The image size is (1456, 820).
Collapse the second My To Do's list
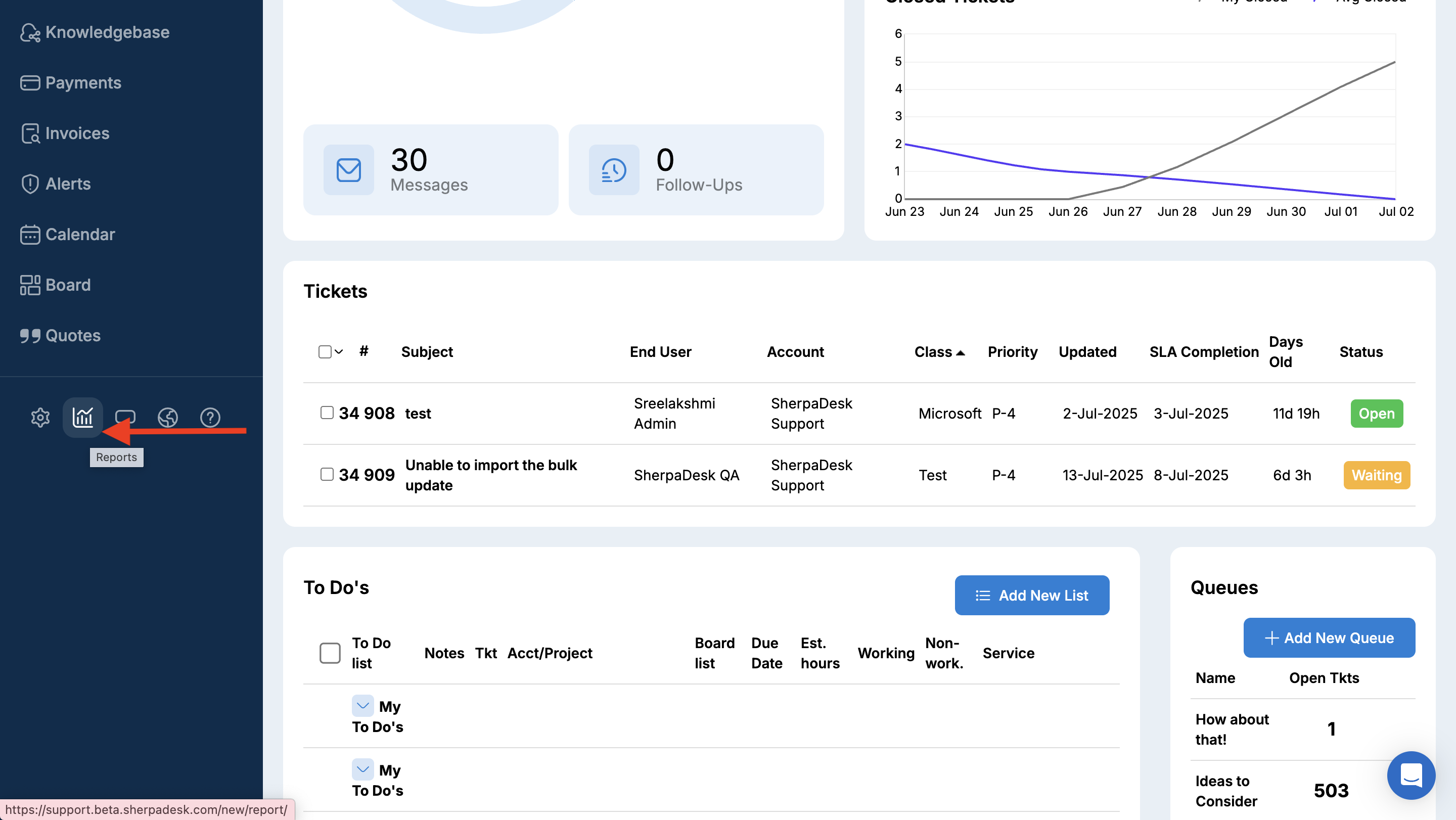pyautogui.click(x=362, y=769)
